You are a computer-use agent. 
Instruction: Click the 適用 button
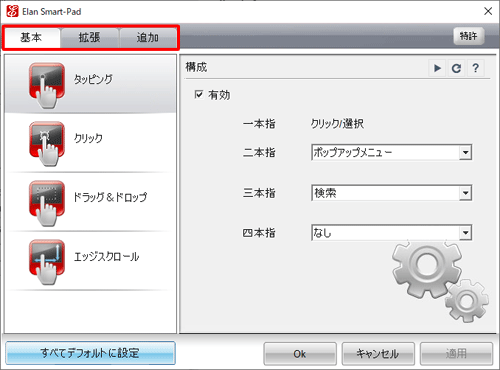point(456,354)
